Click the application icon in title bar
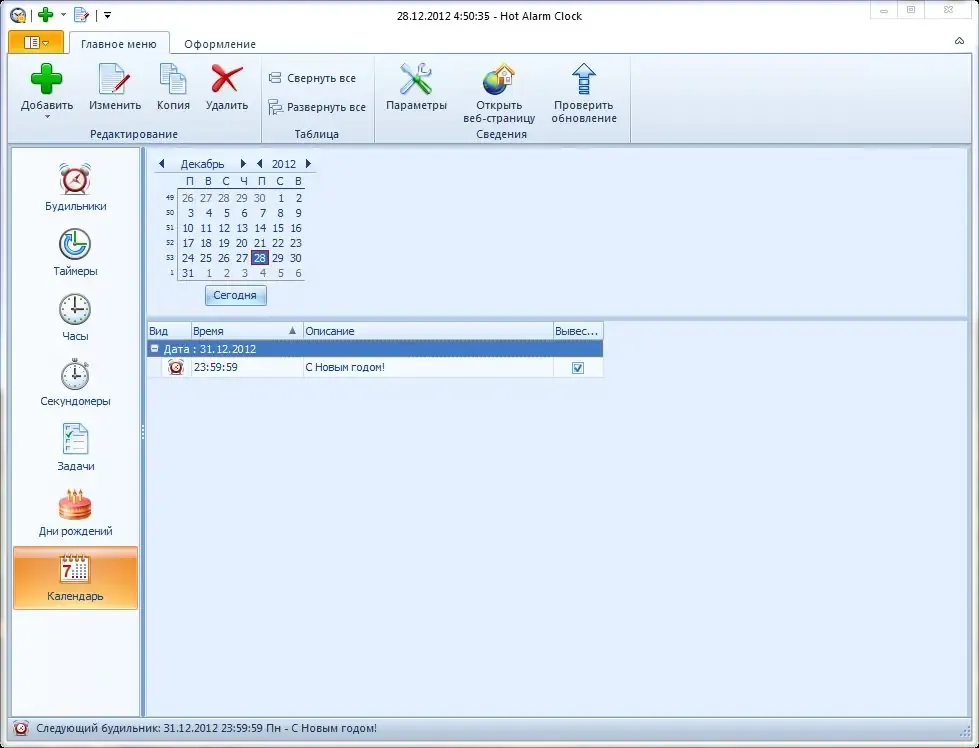 [x=18, y=15]
